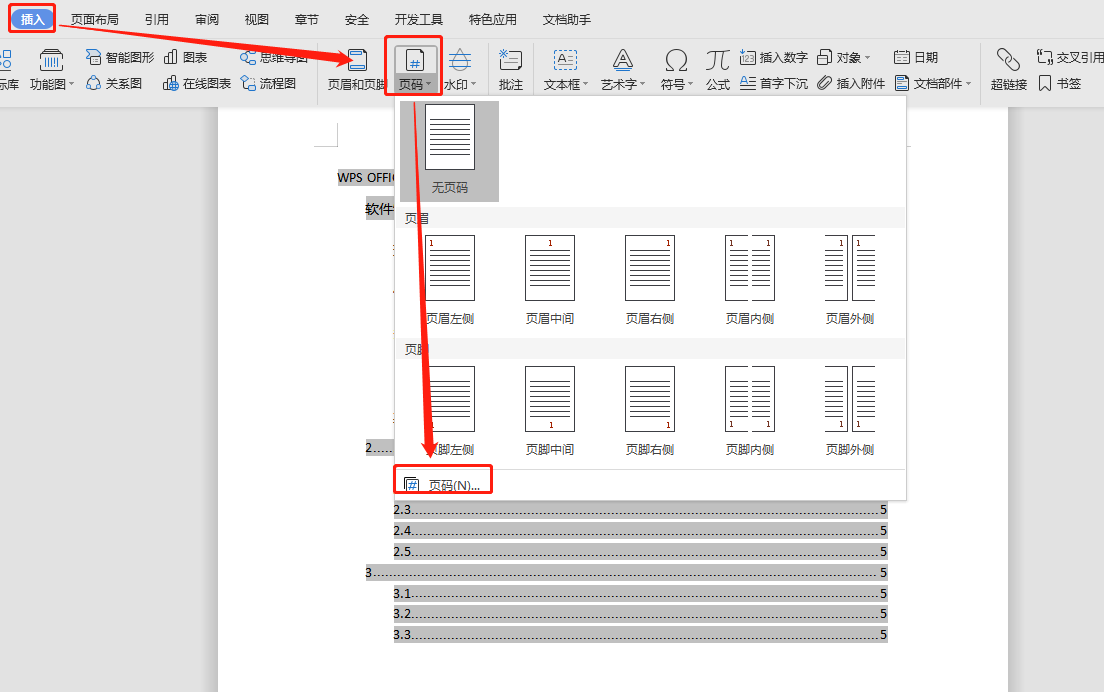The height and width of the screenshot is (692, 1104).
Task: Click 插入数字 insert number
Action: click(x=773, y=57)
